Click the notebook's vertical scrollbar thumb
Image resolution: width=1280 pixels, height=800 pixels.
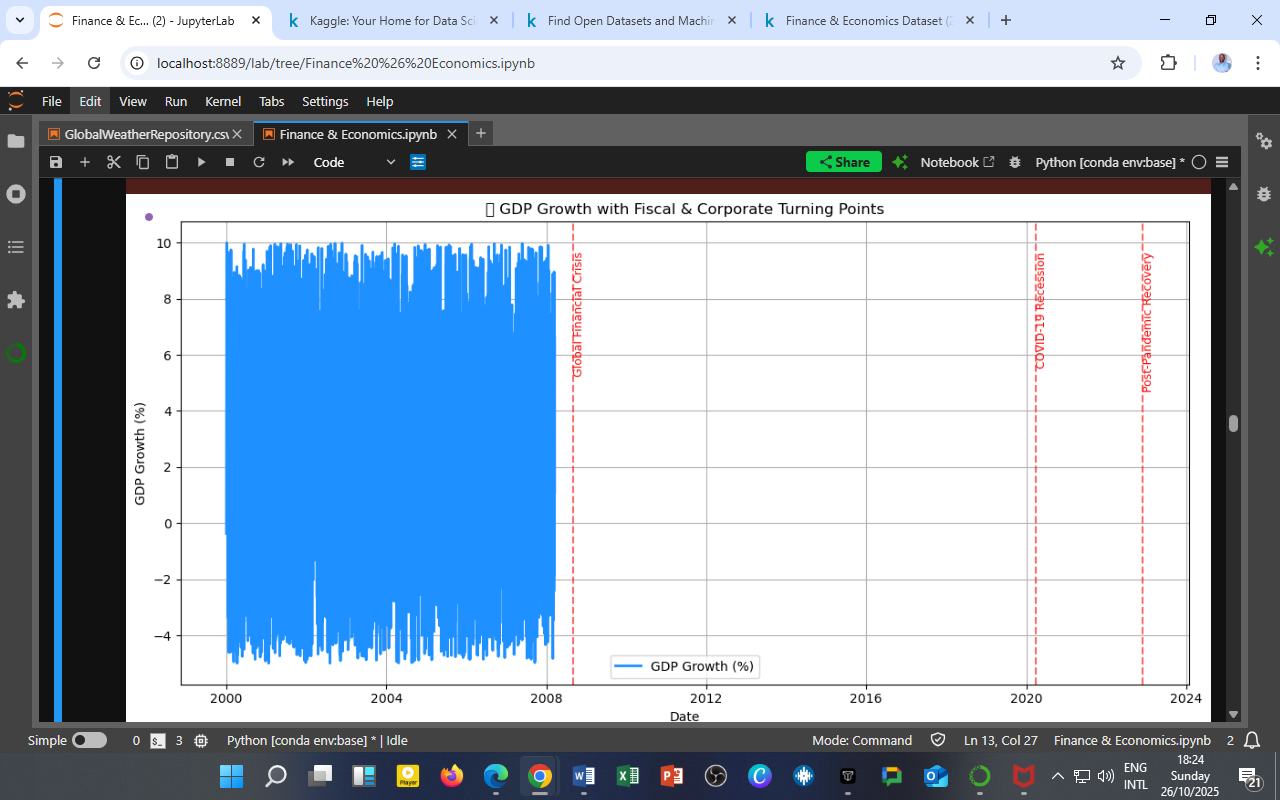pos(1233,423)
